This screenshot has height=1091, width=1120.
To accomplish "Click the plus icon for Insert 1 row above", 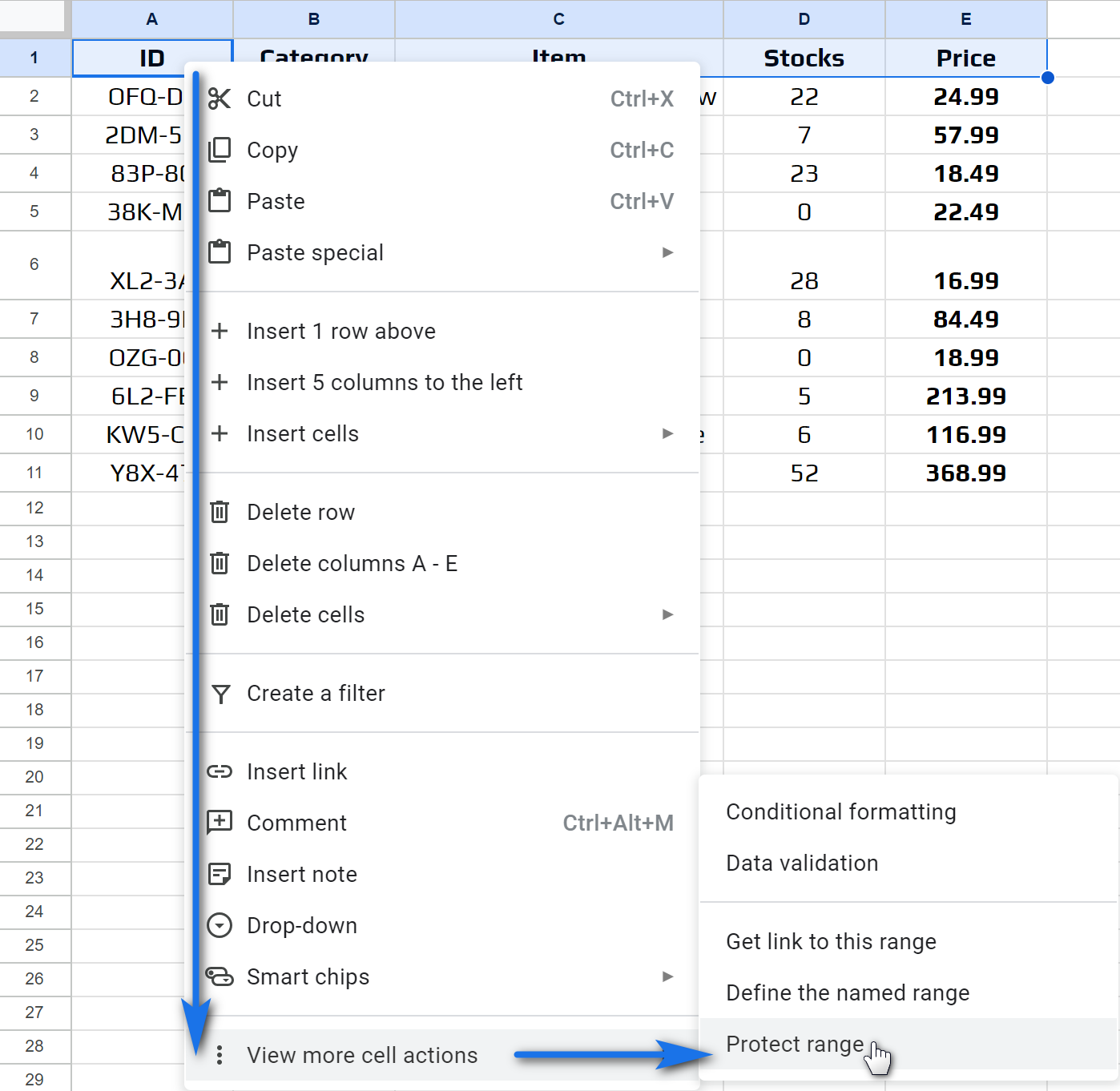I will tap(220, 331).
